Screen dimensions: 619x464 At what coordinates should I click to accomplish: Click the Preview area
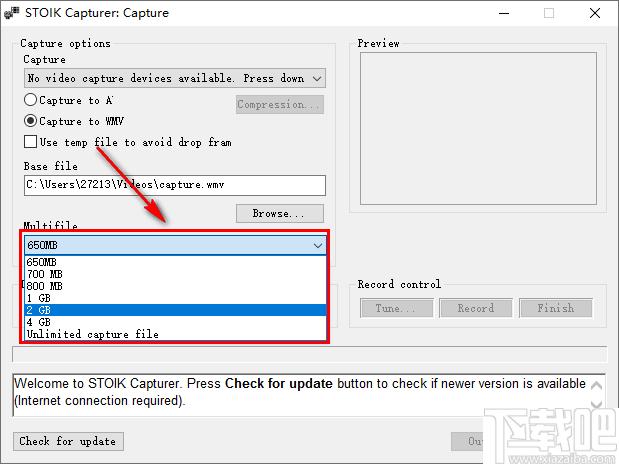click(x=478, y=128)
